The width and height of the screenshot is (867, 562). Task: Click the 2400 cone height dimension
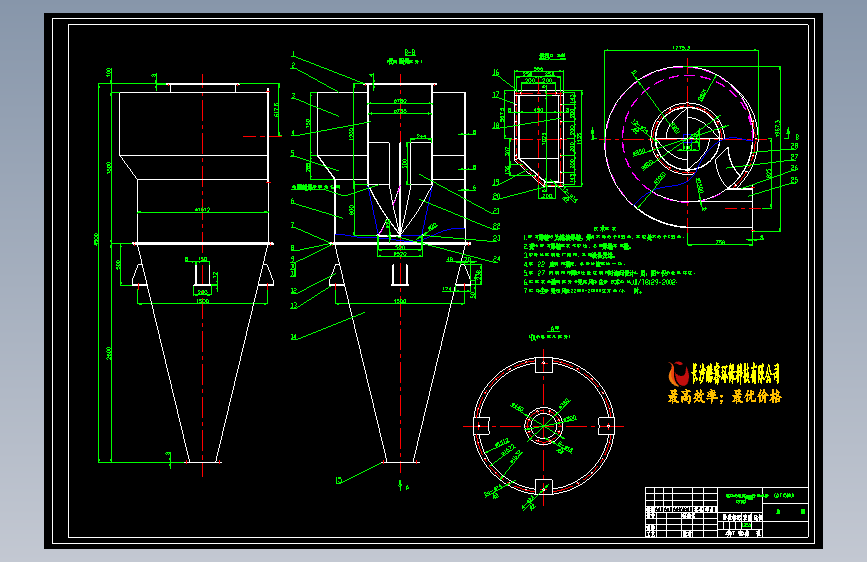[109, 353]
